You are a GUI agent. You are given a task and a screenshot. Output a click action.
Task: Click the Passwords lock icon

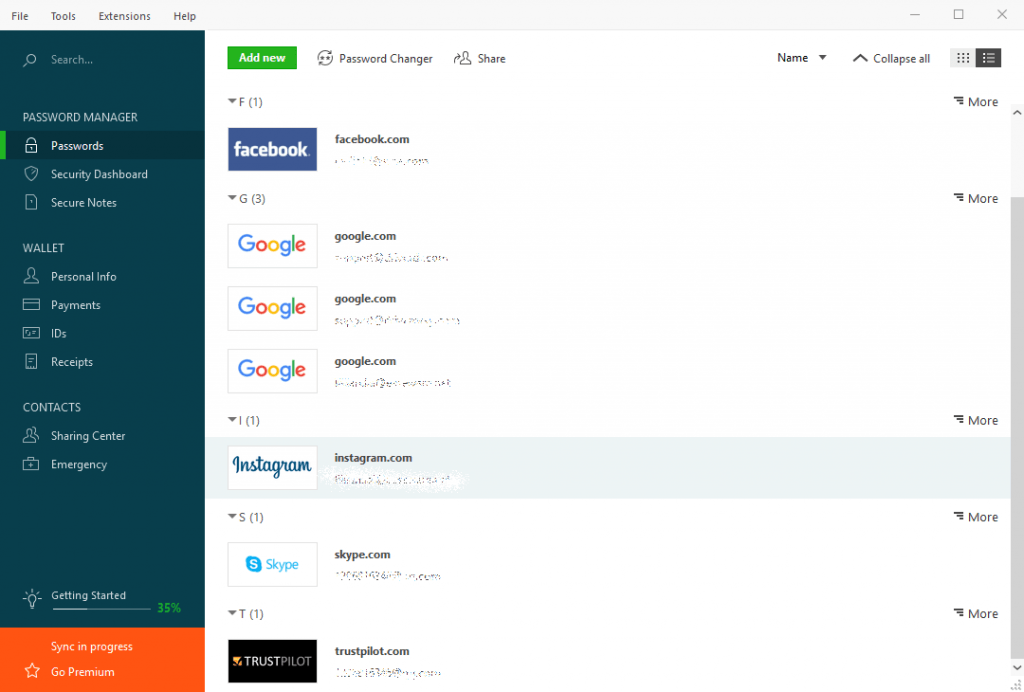(31, 146)
